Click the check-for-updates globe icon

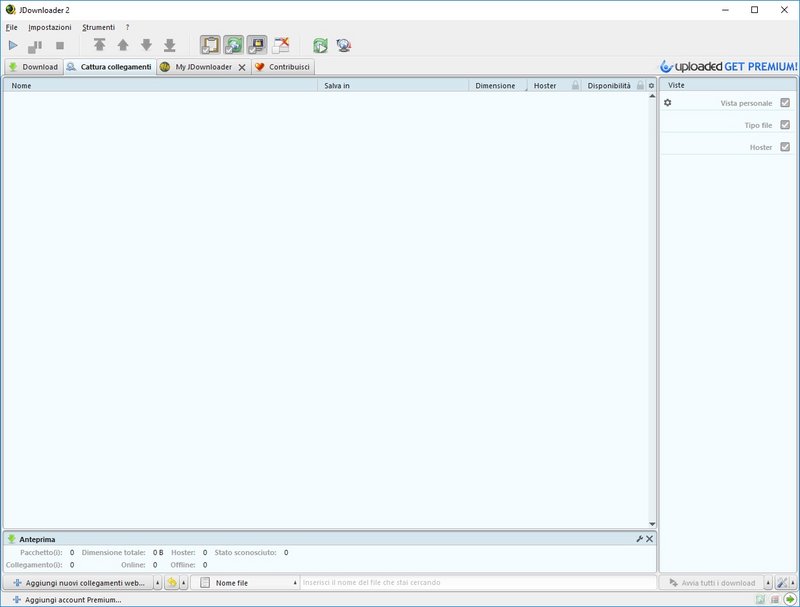344,45
